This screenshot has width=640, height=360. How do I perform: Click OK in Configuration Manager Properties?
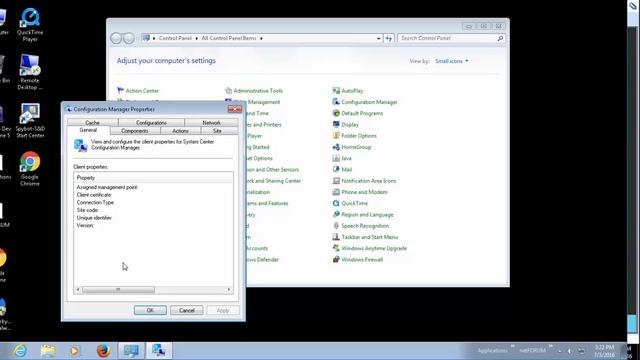click(x=150, y=310)
